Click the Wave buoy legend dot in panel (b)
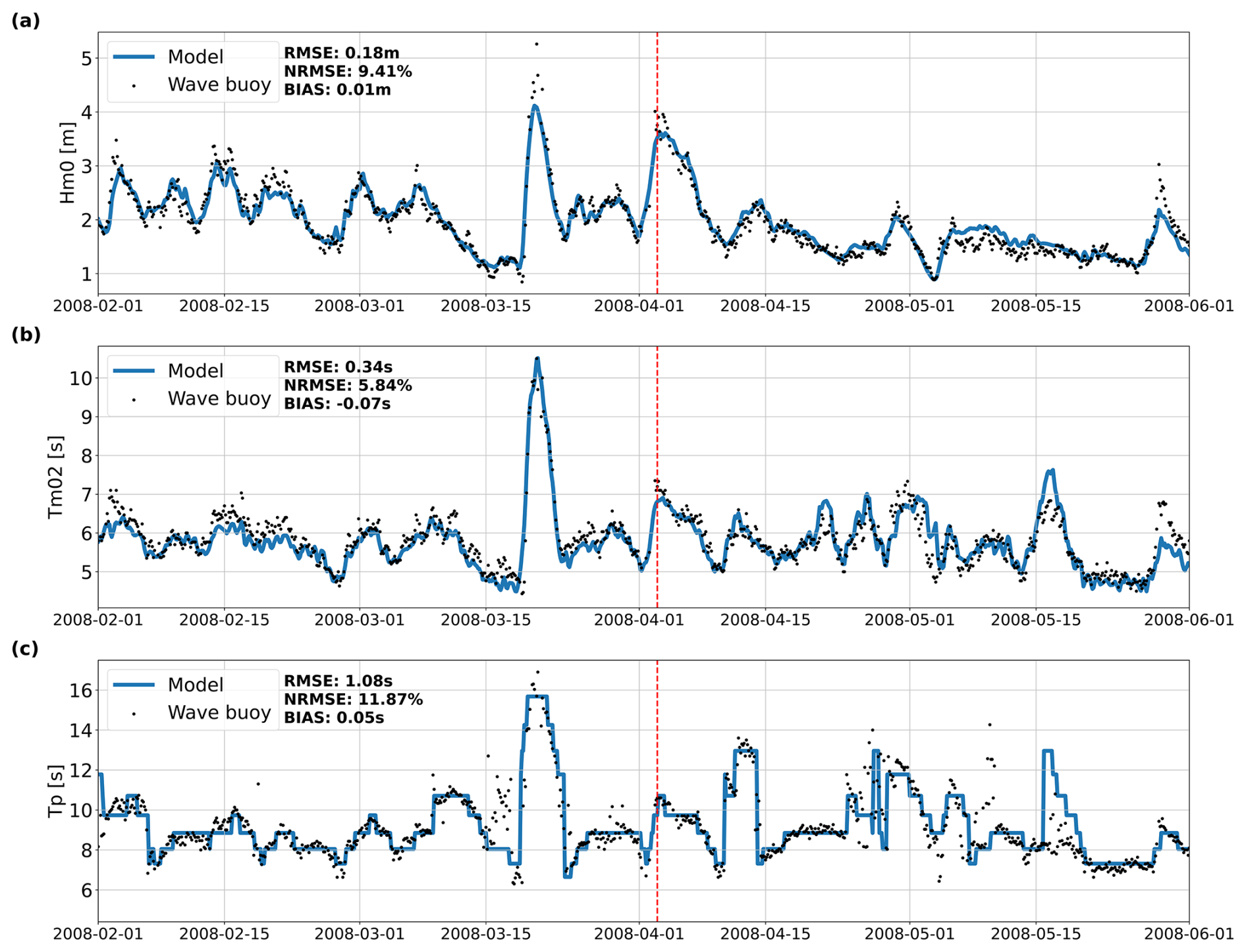1246x952 pixels. point(134,400)
